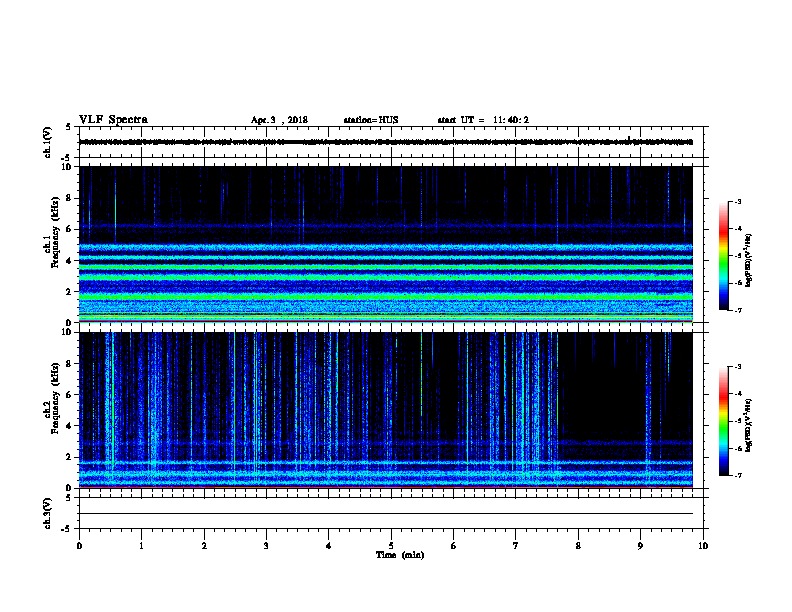792x612 pixels.
Task: Click the "start UT = 11:40:2" text
Action: tap(483, 120)
